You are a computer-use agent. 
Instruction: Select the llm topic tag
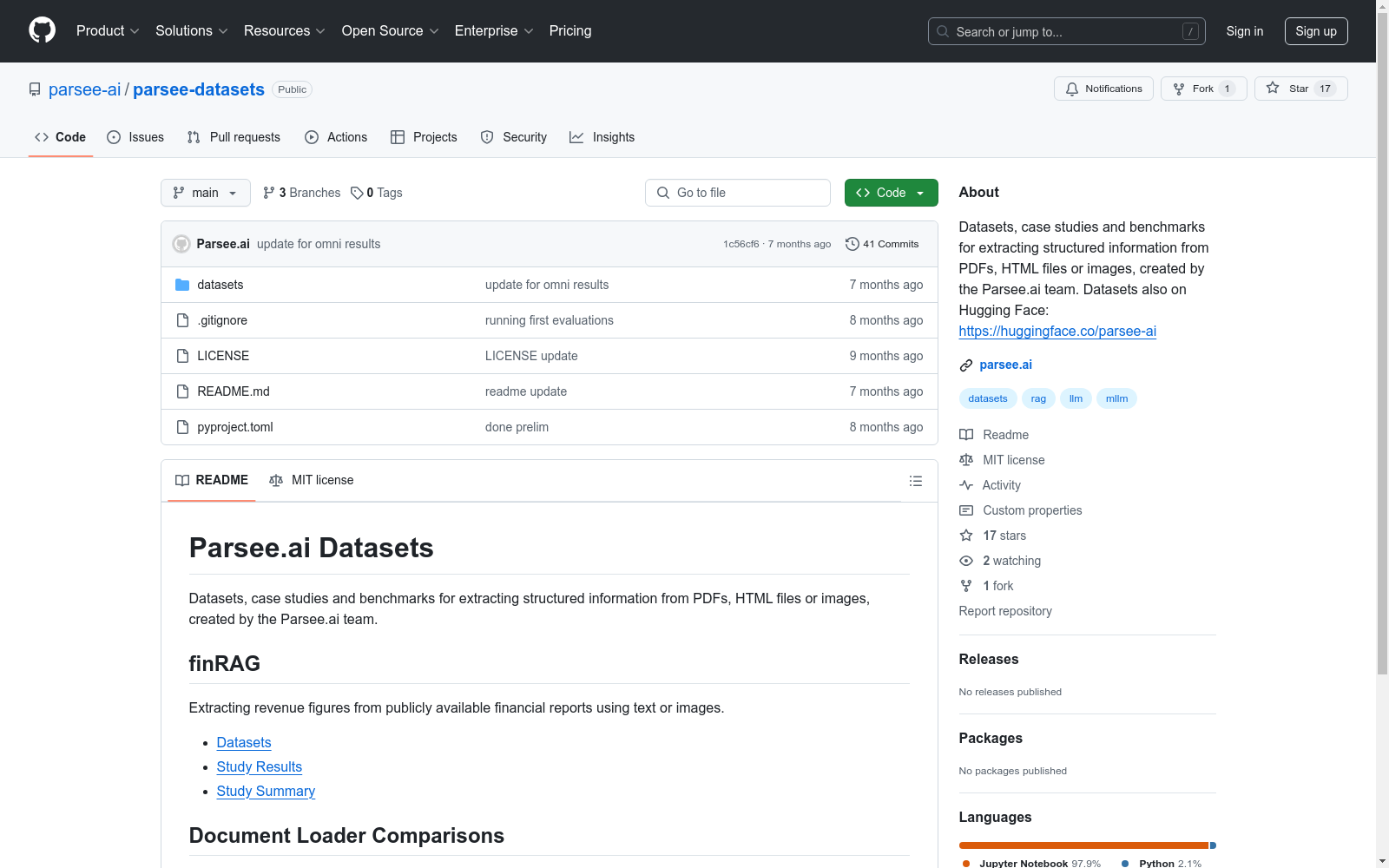click(x=1076, y=398)
